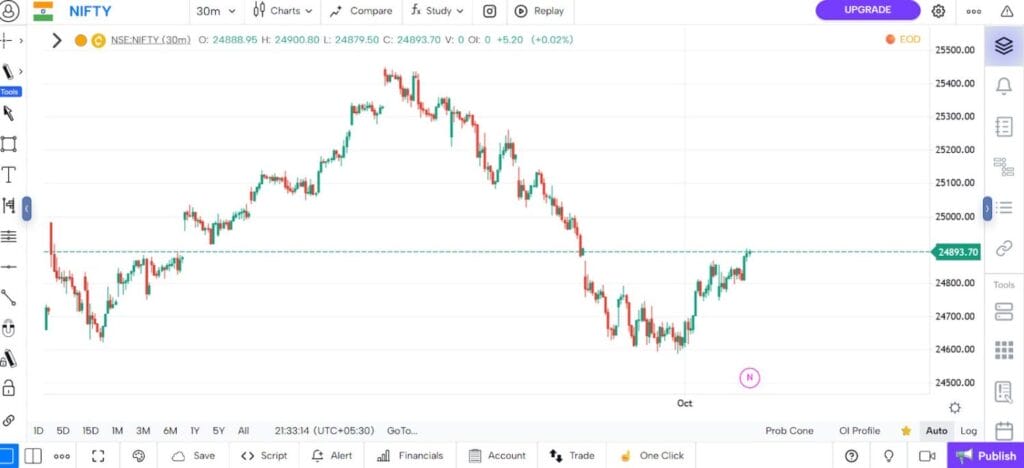
Task: Open the 30m timeframe dropdown
Action: click(x=216, y=11)
